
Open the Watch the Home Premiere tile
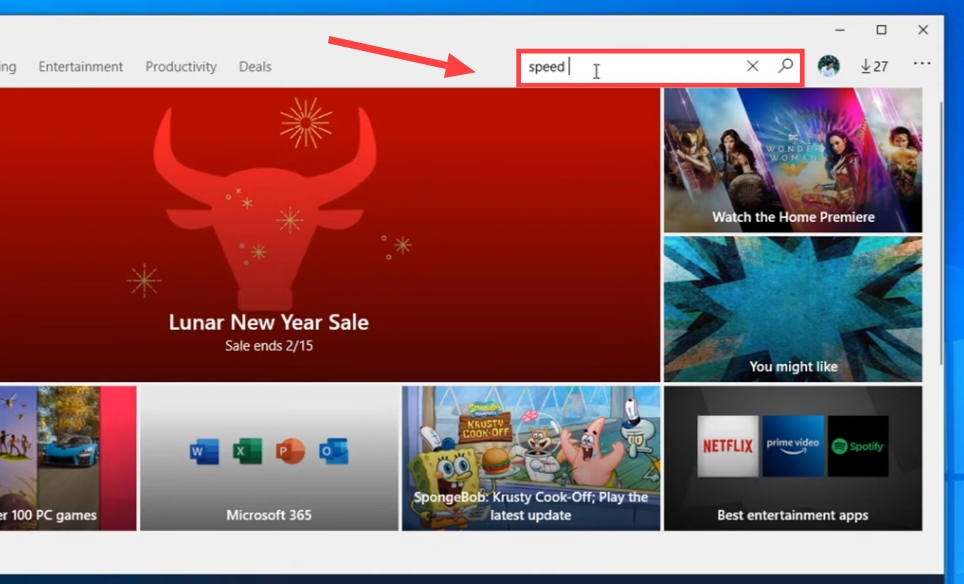tap(793, 160)
